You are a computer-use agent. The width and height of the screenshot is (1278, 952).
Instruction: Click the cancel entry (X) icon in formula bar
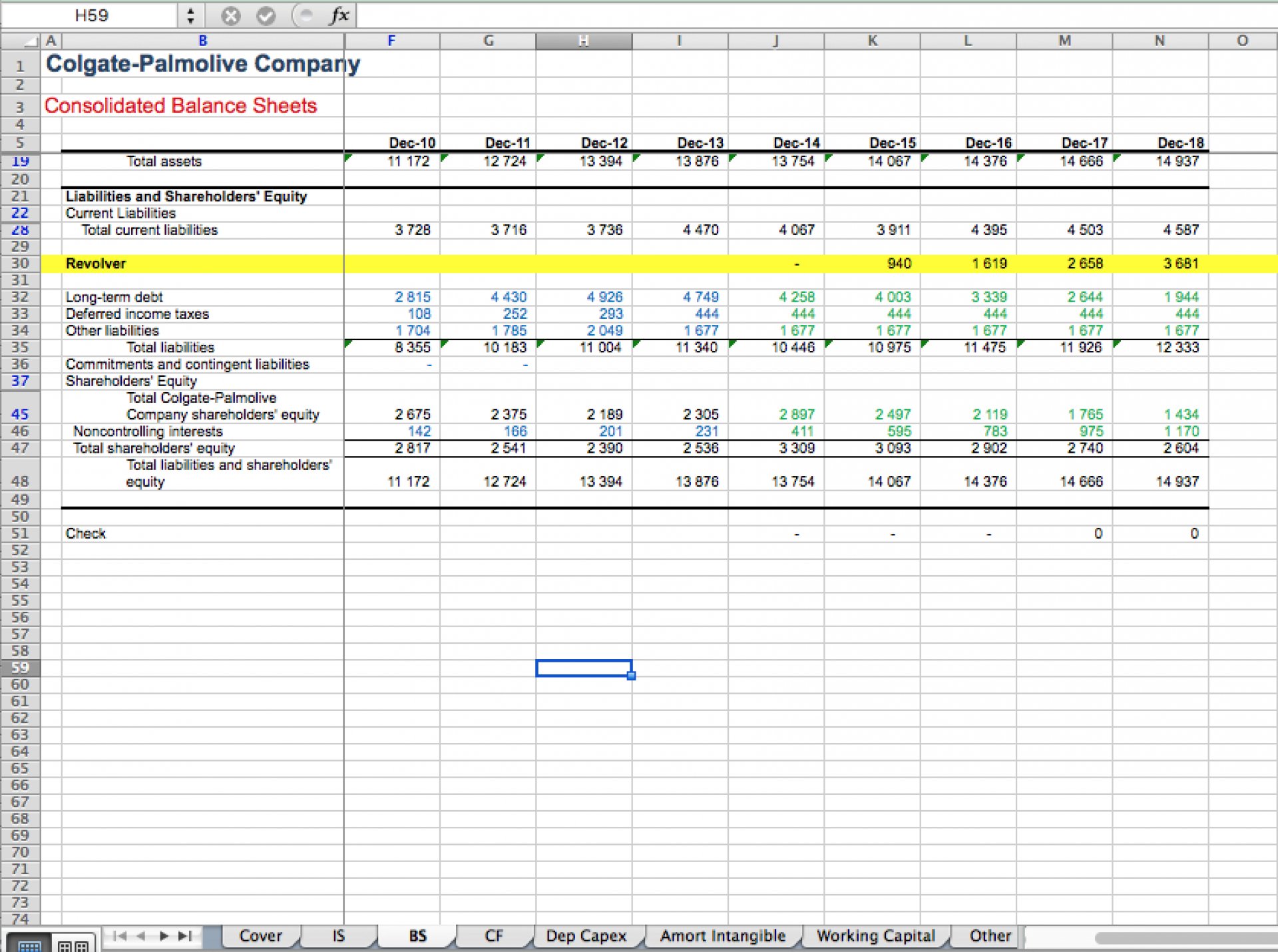coord(230,16)
